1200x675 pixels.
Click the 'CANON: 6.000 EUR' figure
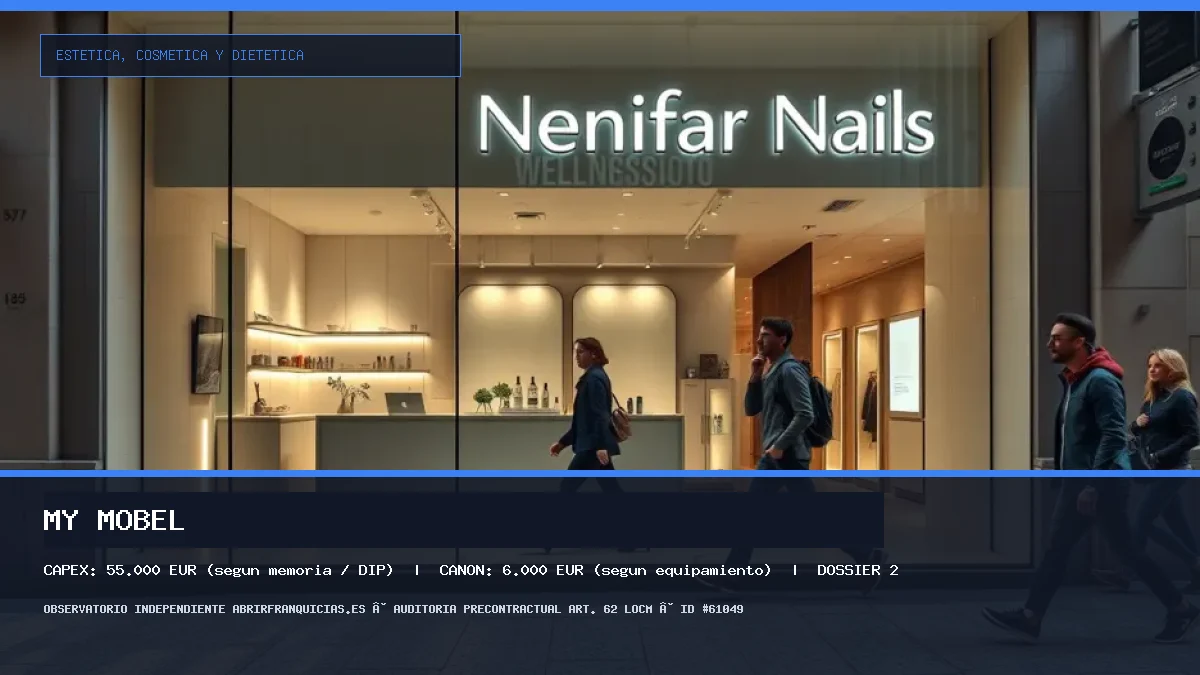click(x=511, y=570)
